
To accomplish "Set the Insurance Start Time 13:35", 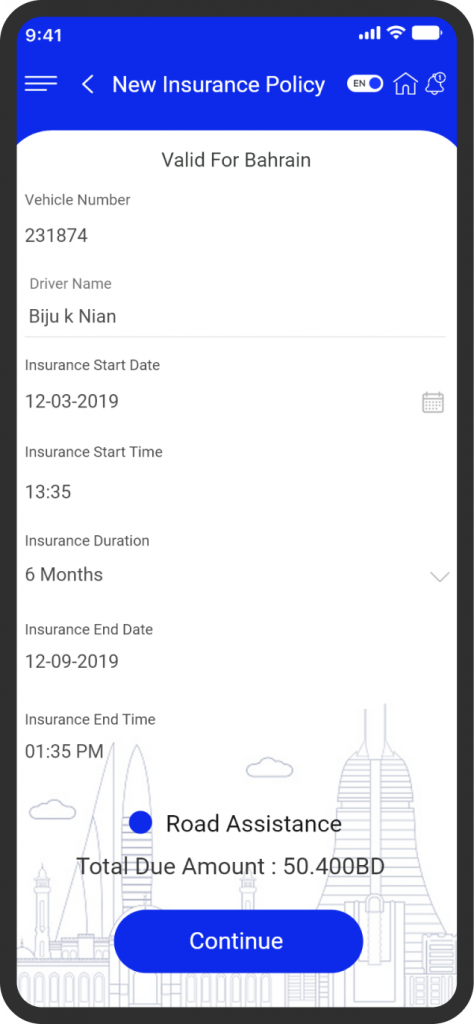I will (48, 492).
